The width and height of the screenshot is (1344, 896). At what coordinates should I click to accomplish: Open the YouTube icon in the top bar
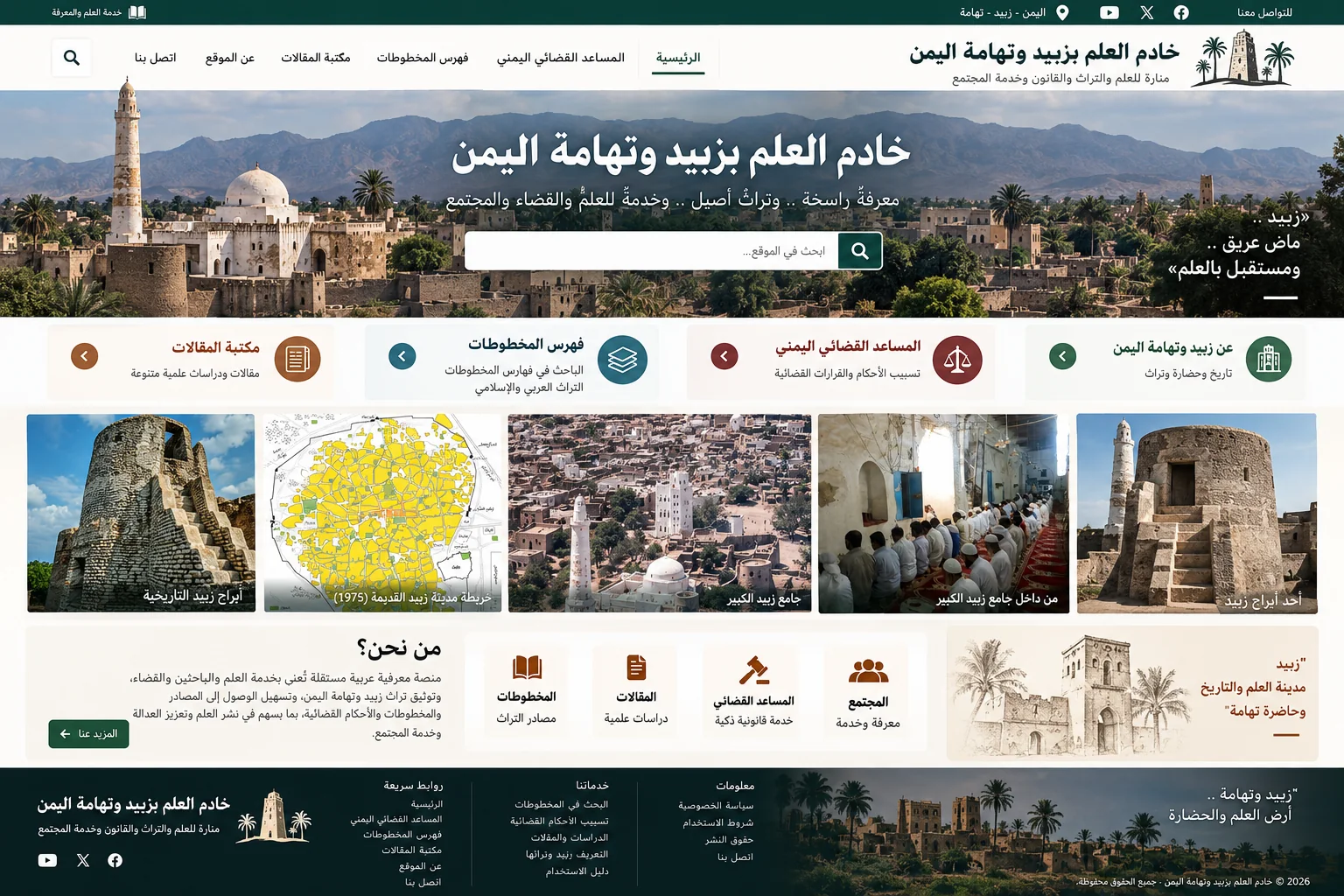[x=1109, y=12]
